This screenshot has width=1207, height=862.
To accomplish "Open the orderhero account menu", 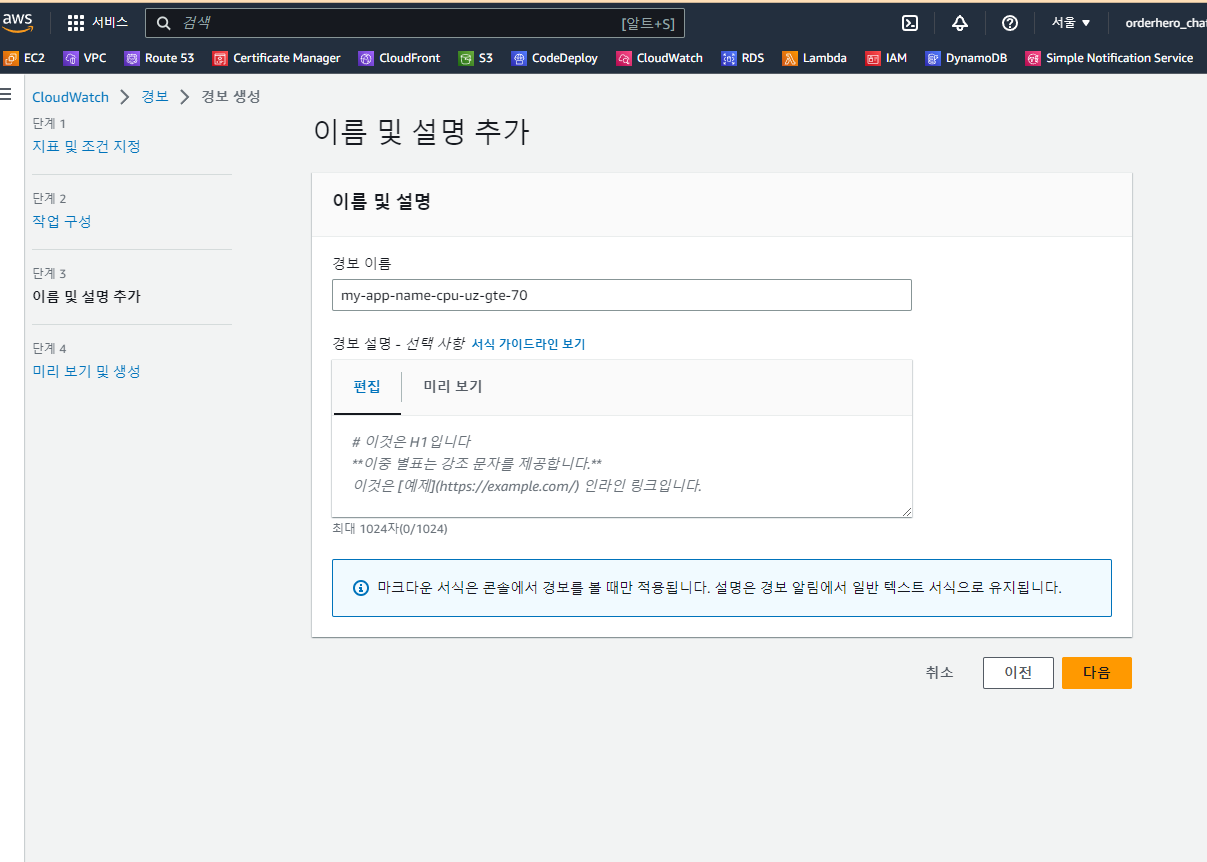I will pyautogui.click(x=1165, y=23).
